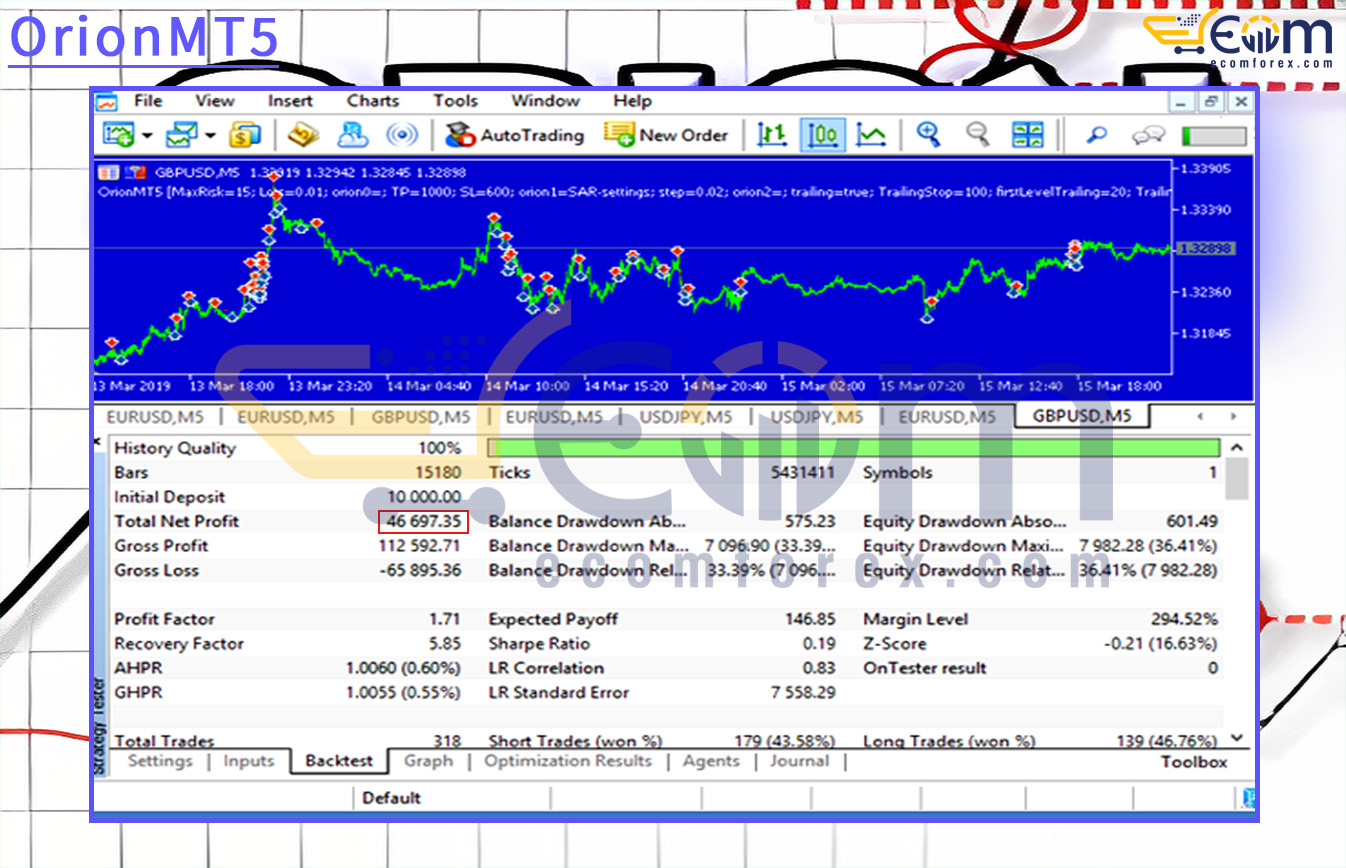
Task: Open the Profiles toolbar icon
Action: tap(182, 135)
